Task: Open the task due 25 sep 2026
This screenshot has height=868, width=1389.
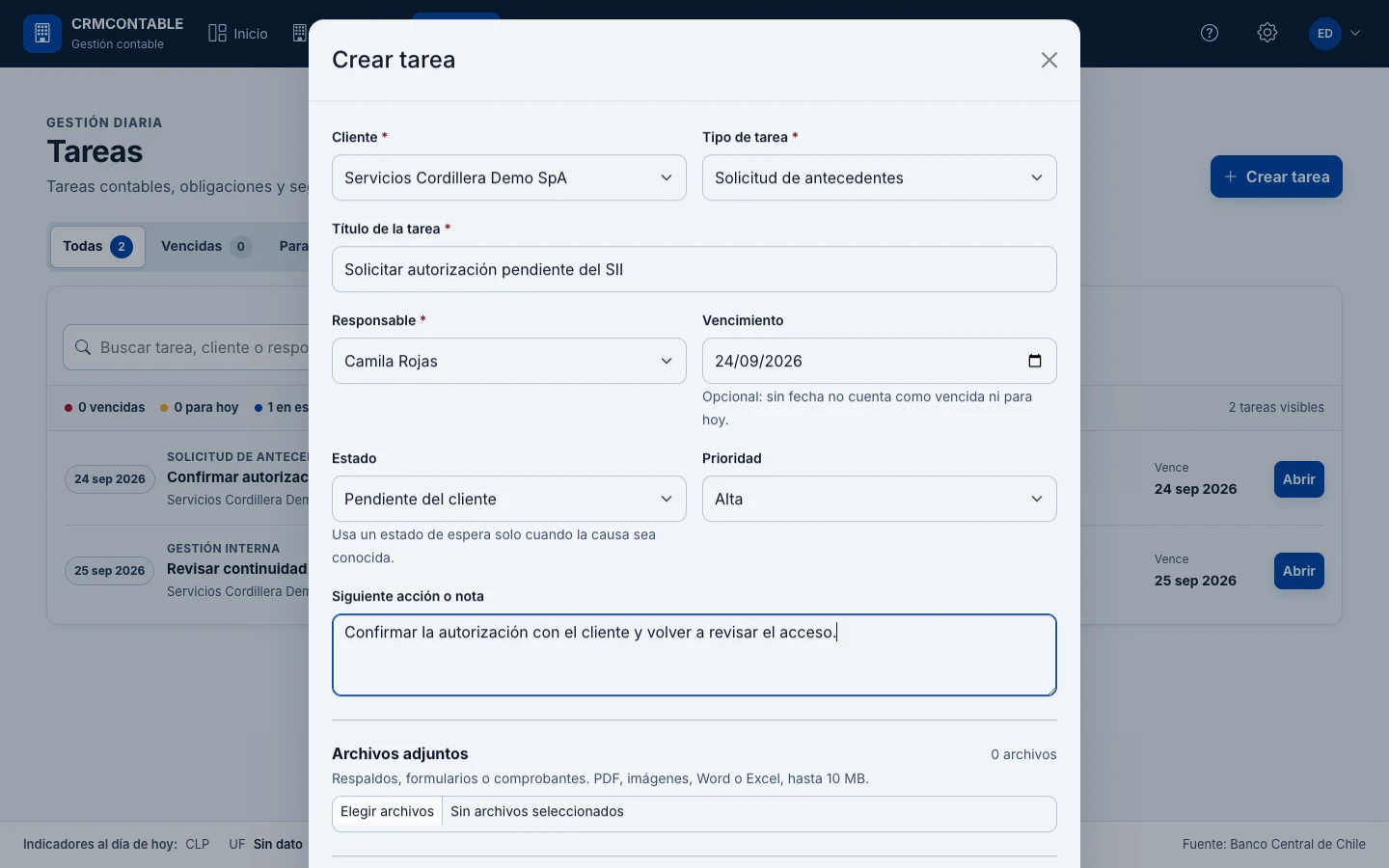Action: 1298,571
